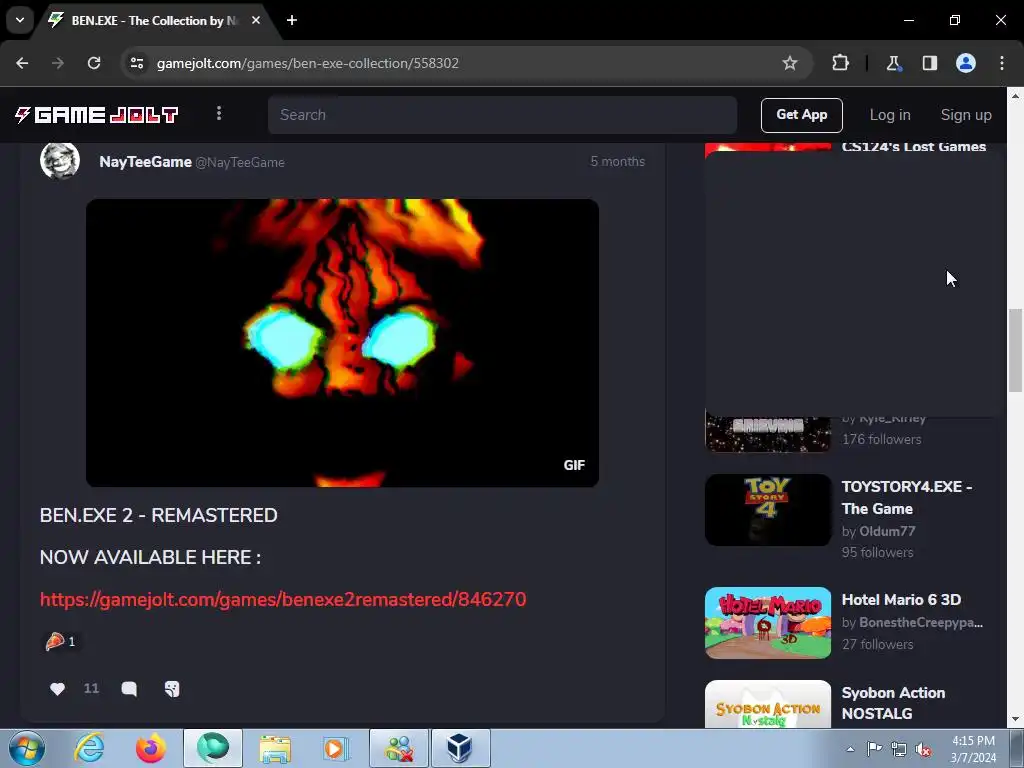Go back to the previous page
The image size is (1024, 768).
[22, 63]
